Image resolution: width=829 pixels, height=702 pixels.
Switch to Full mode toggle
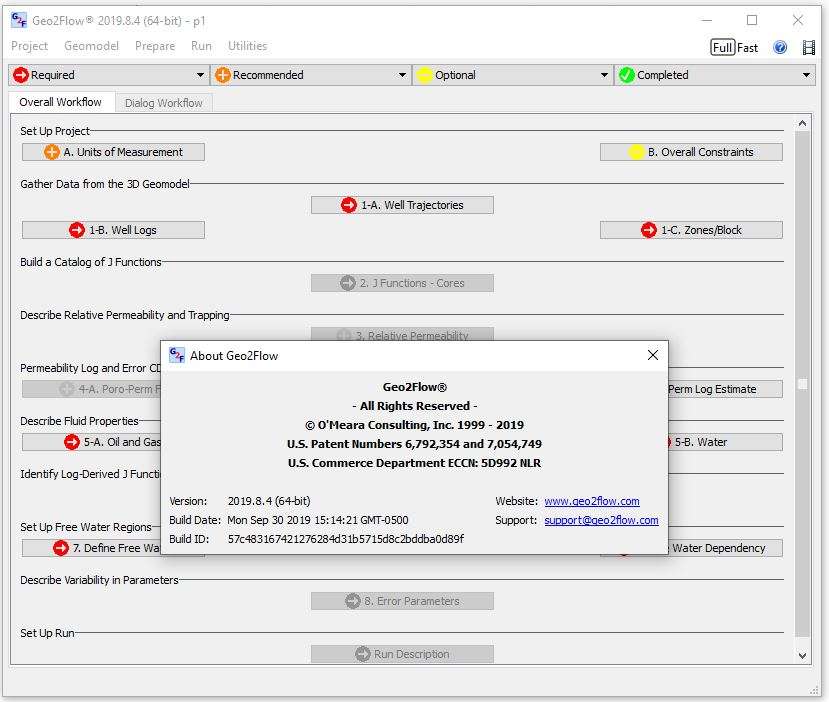(x=722, y=47)
